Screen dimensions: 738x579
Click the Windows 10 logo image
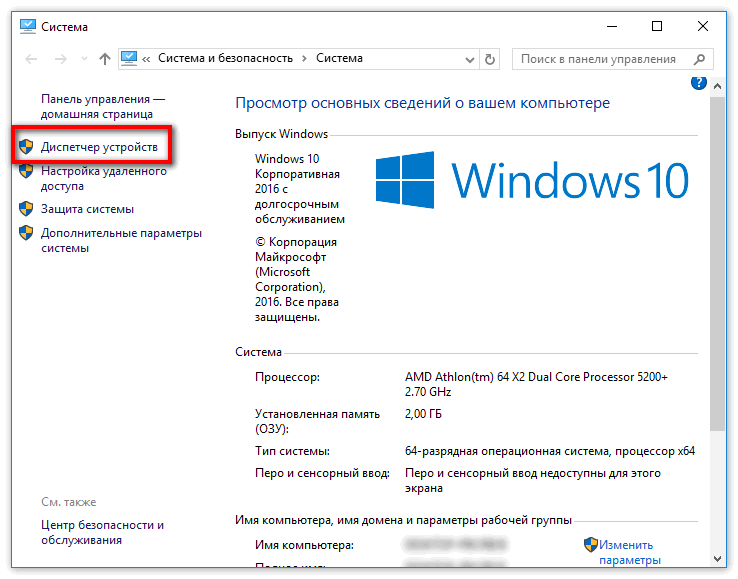click(x=532, y=180)
